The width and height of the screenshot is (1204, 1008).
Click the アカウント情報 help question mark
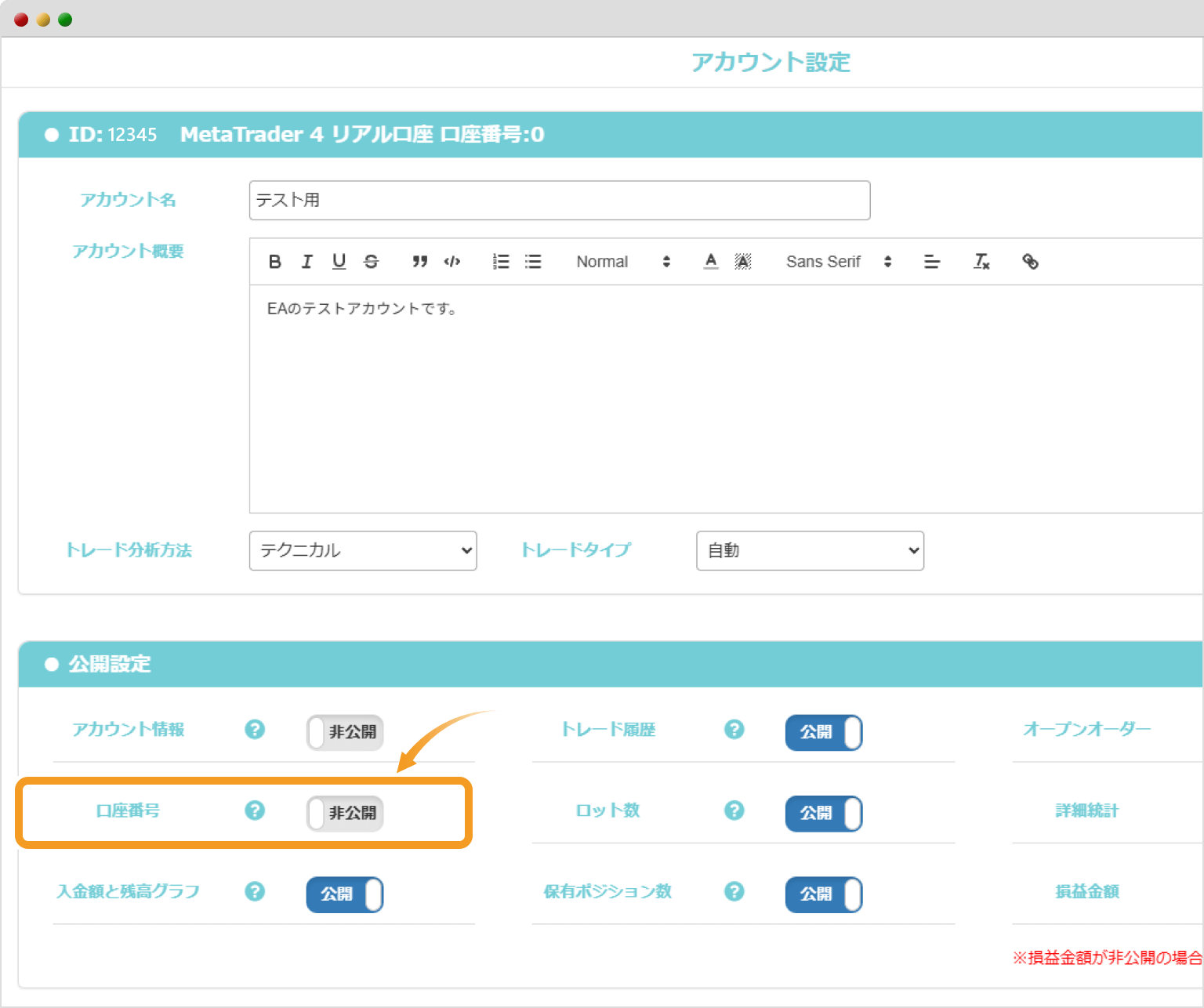[254, 730]
